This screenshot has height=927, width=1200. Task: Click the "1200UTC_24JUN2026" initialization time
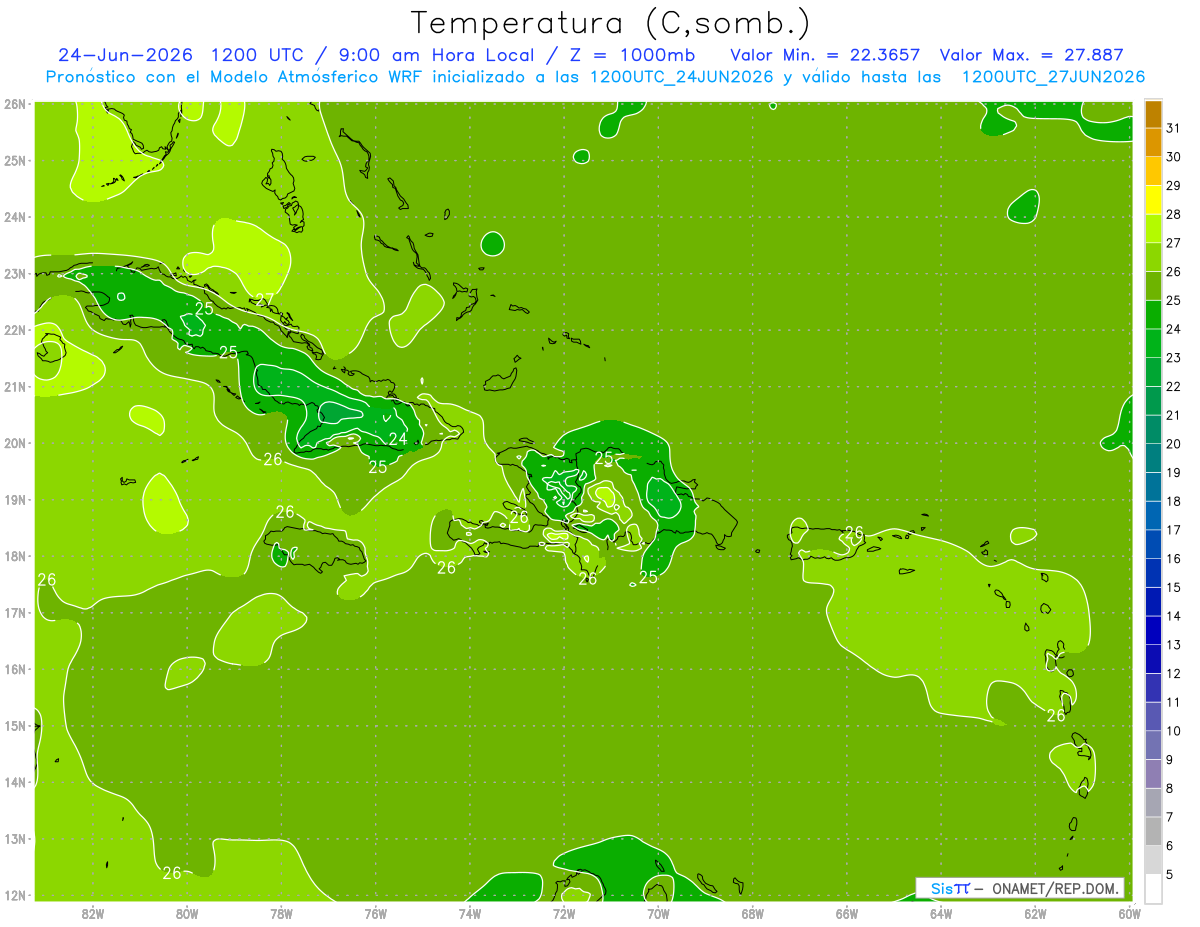click(x=682, y=77)
